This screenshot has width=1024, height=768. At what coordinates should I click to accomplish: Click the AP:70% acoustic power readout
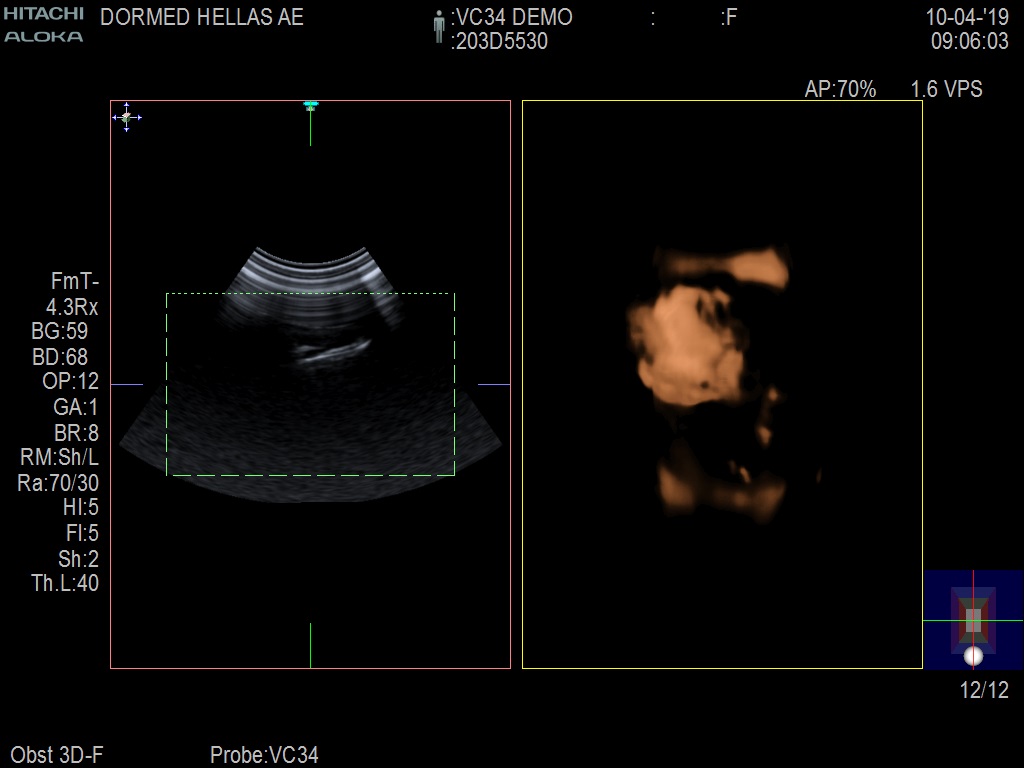pyautogui.click(x=840, y=90)
